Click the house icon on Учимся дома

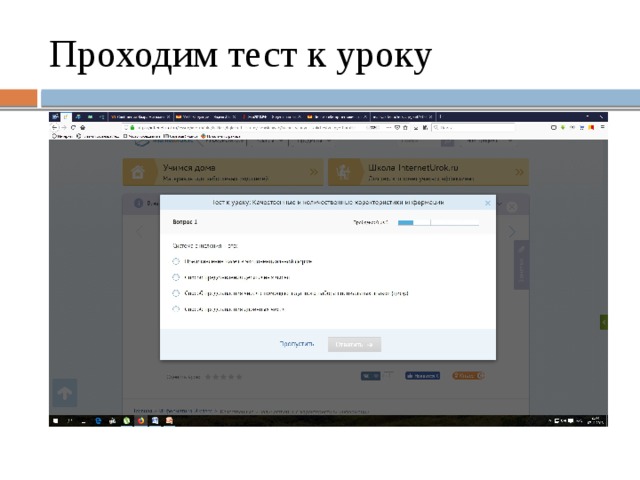pyautogui.click(x=138, y=172)
